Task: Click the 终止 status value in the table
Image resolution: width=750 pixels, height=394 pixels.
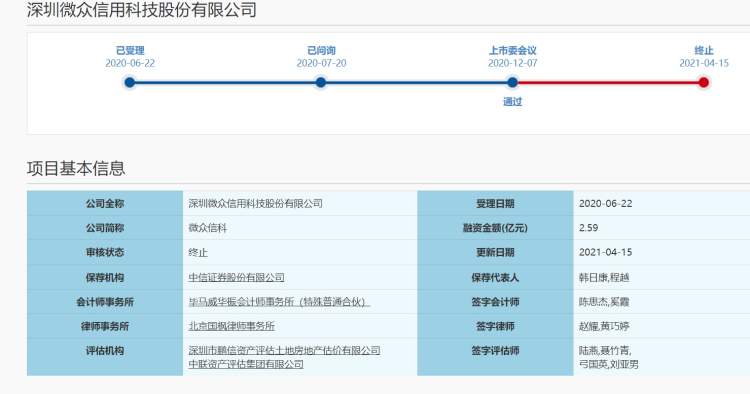Action: point(198,252)
